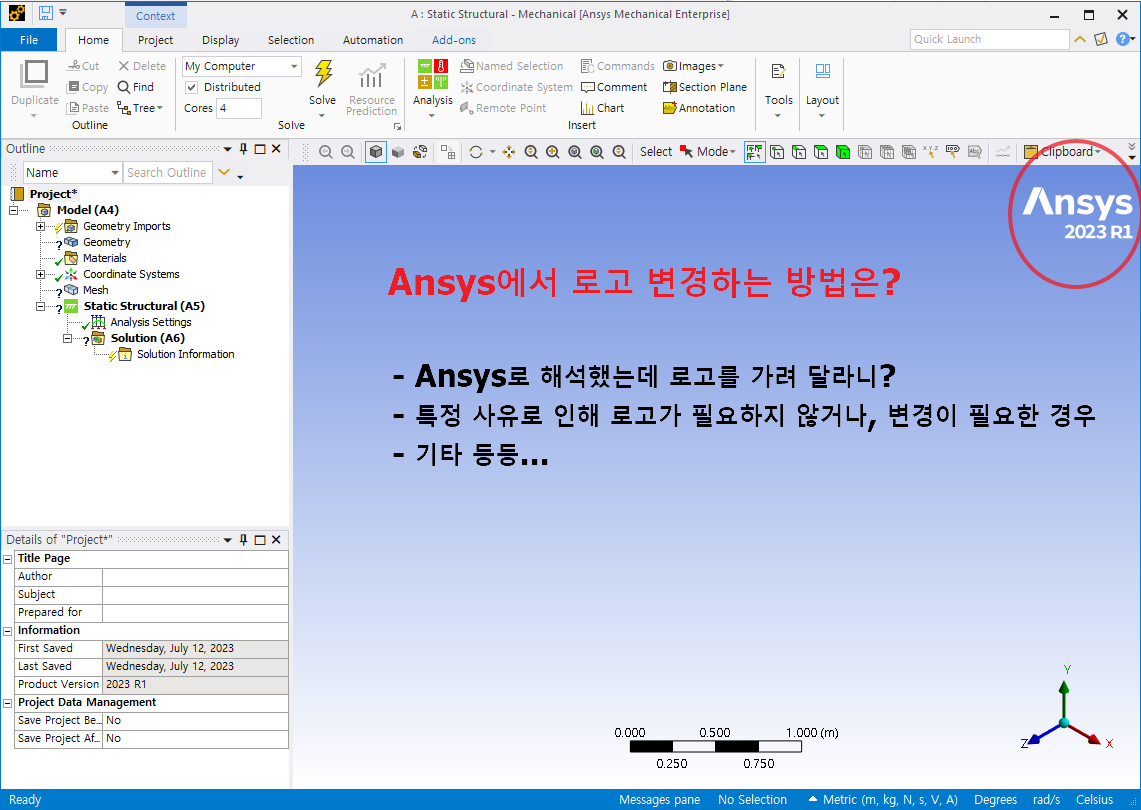Click the Previous View icon in graphics toolbar

[326, 152]
